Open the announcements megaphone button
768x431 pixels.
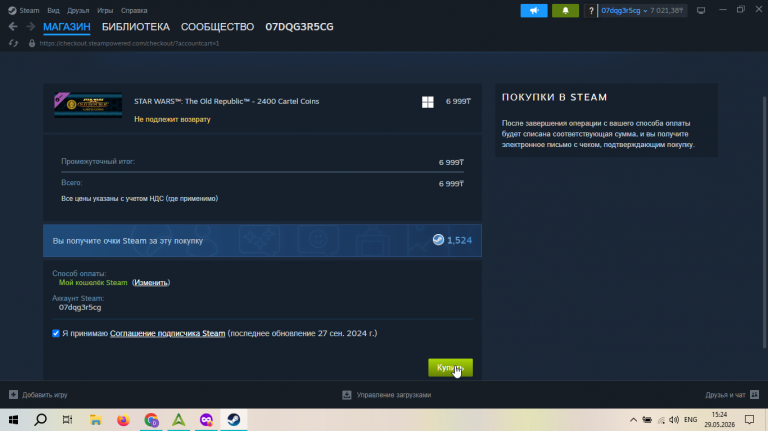click(x=534, y=10)
